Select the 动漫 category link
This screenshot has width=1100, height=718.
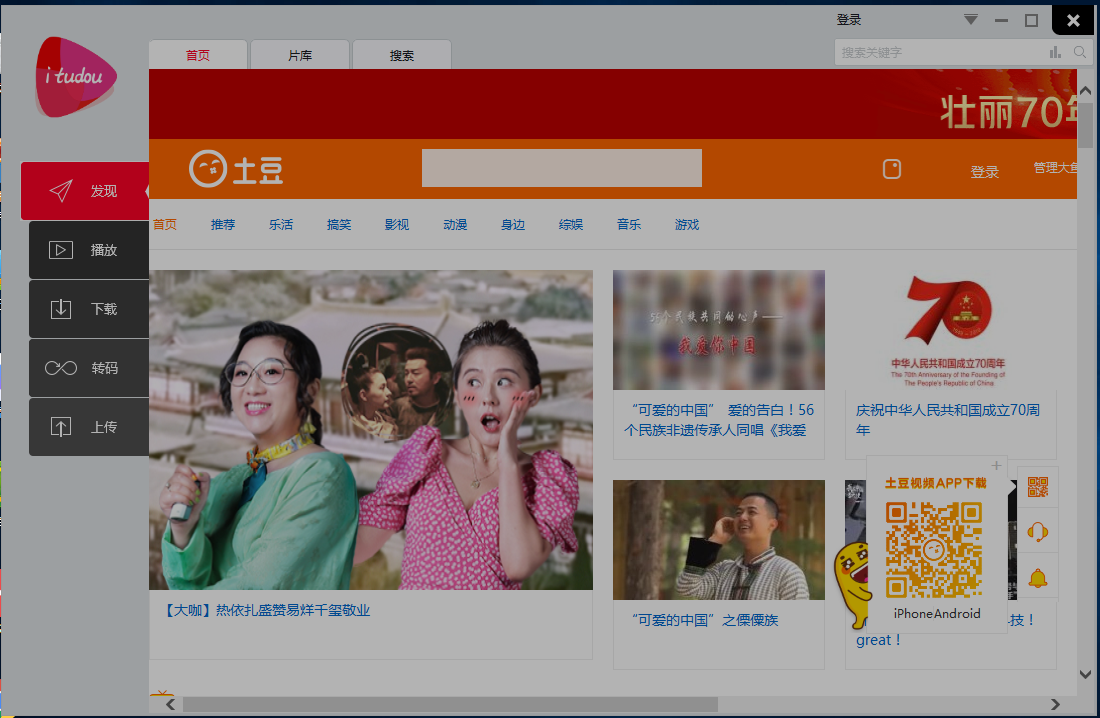click(x=455, y=225)
